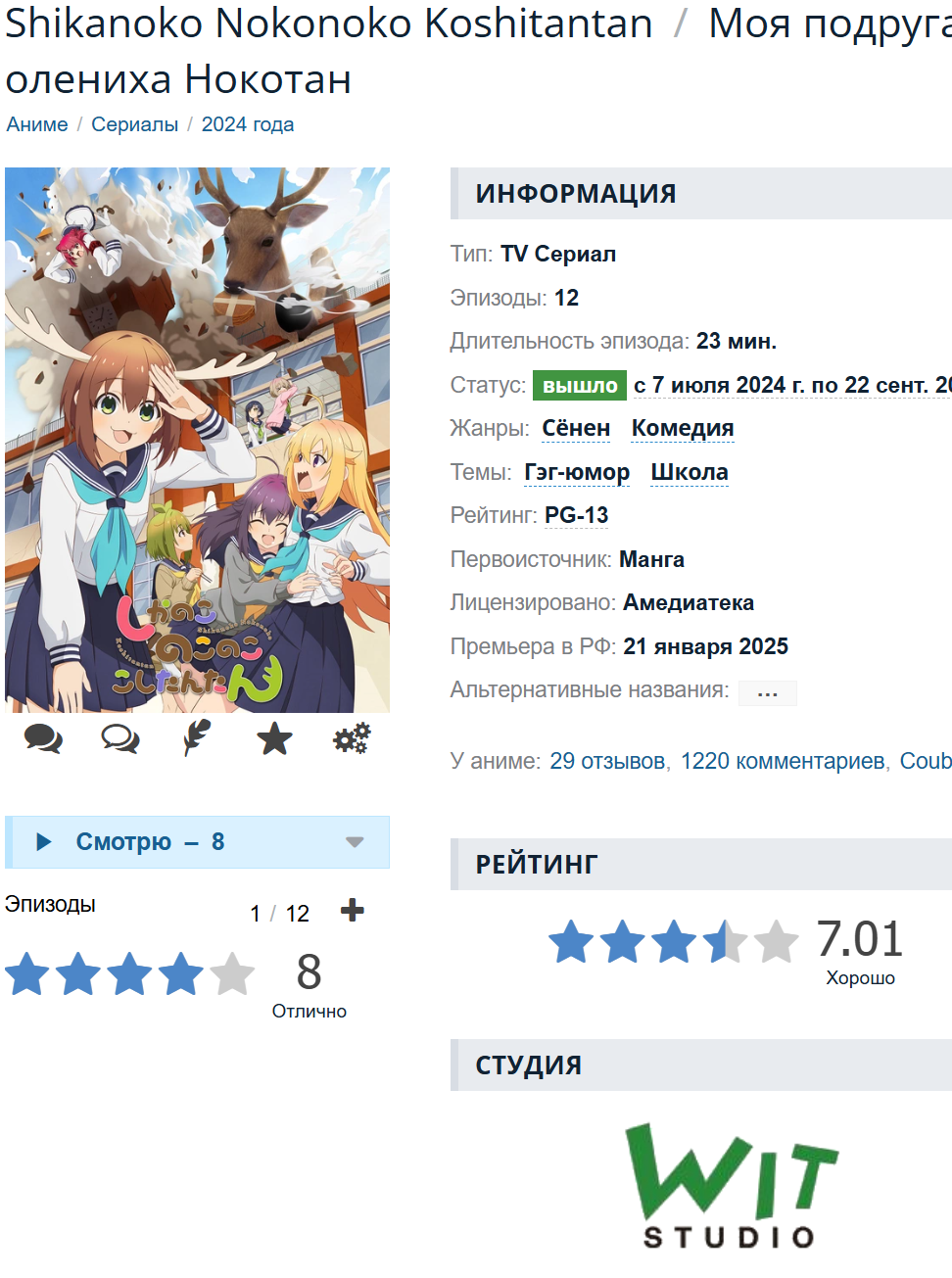952x1278 pixels.
Task: Set my rating with the fifth star
Action: [x=233, y=973]
